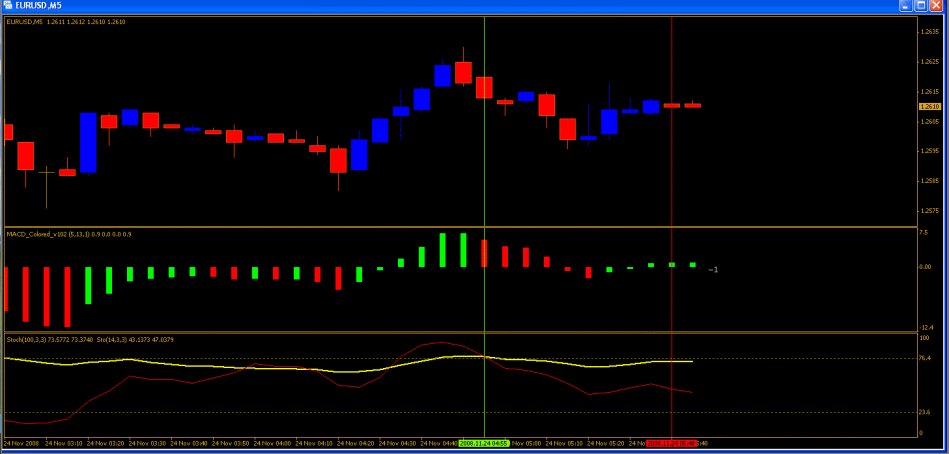
Task: Click the 24 Nov 03:50 time axis label
Action: click(232, 443)
